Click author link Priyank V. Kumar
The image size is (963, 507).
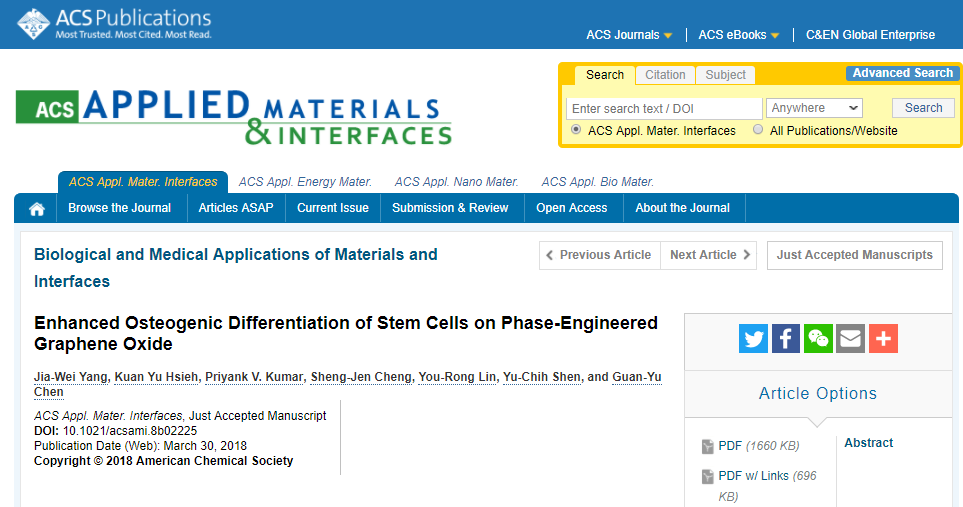254,377
